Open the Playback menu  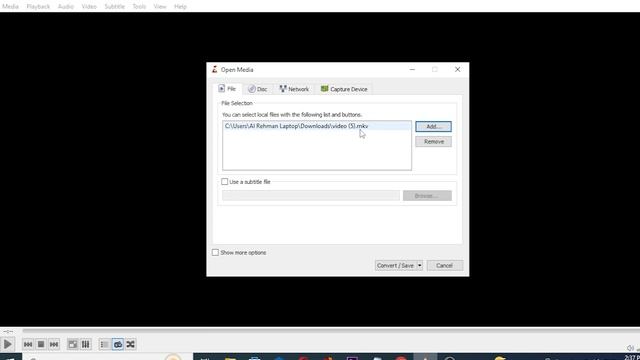(38, 7)
